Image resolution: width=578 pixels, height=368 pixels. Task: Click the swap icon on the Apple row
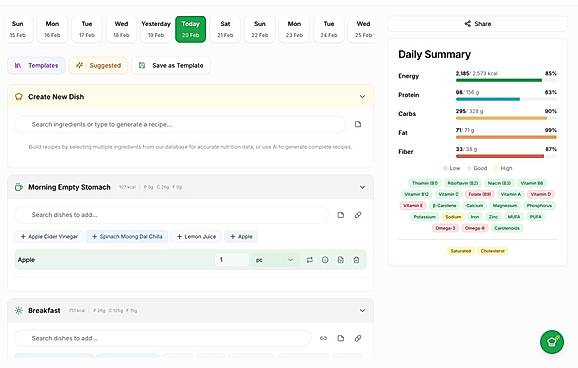pyautogui.click(x=310, y=260)
